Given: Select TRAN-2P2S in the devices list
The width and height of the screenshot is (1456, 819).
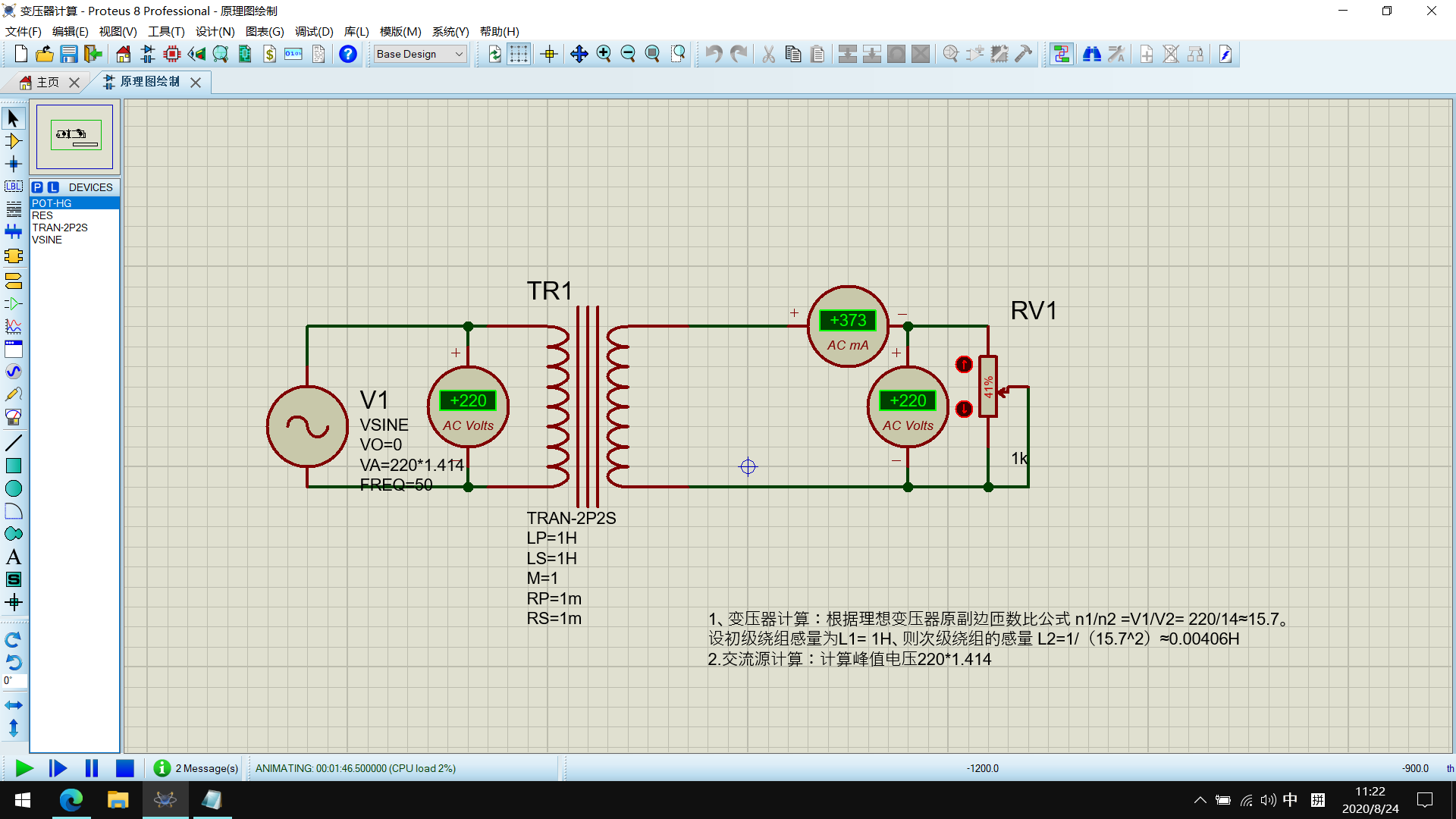Looking at the screenshot, I should tap(60, 227).
